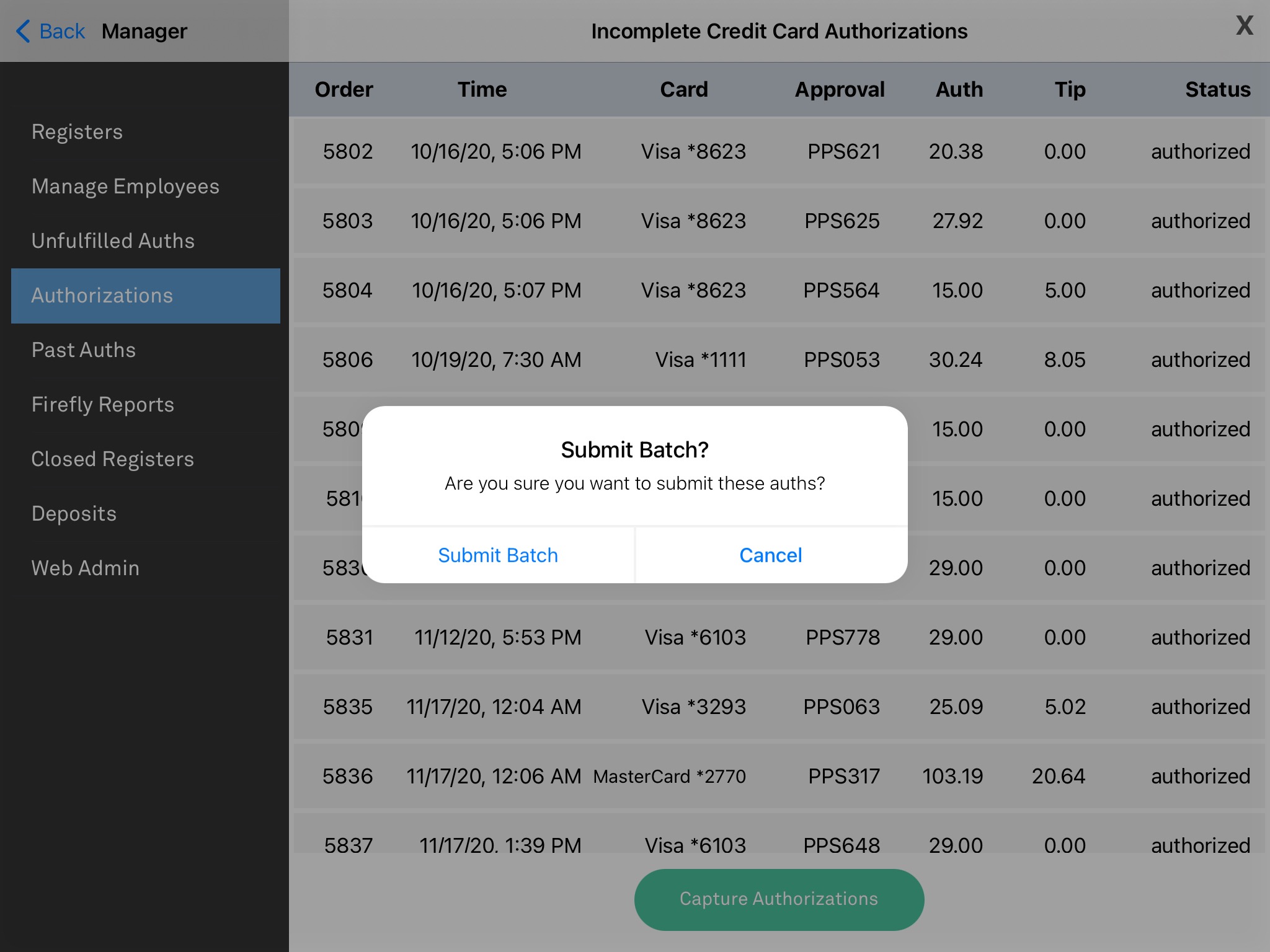
Task: Click approval code PPS778
Action: (843, 637)
